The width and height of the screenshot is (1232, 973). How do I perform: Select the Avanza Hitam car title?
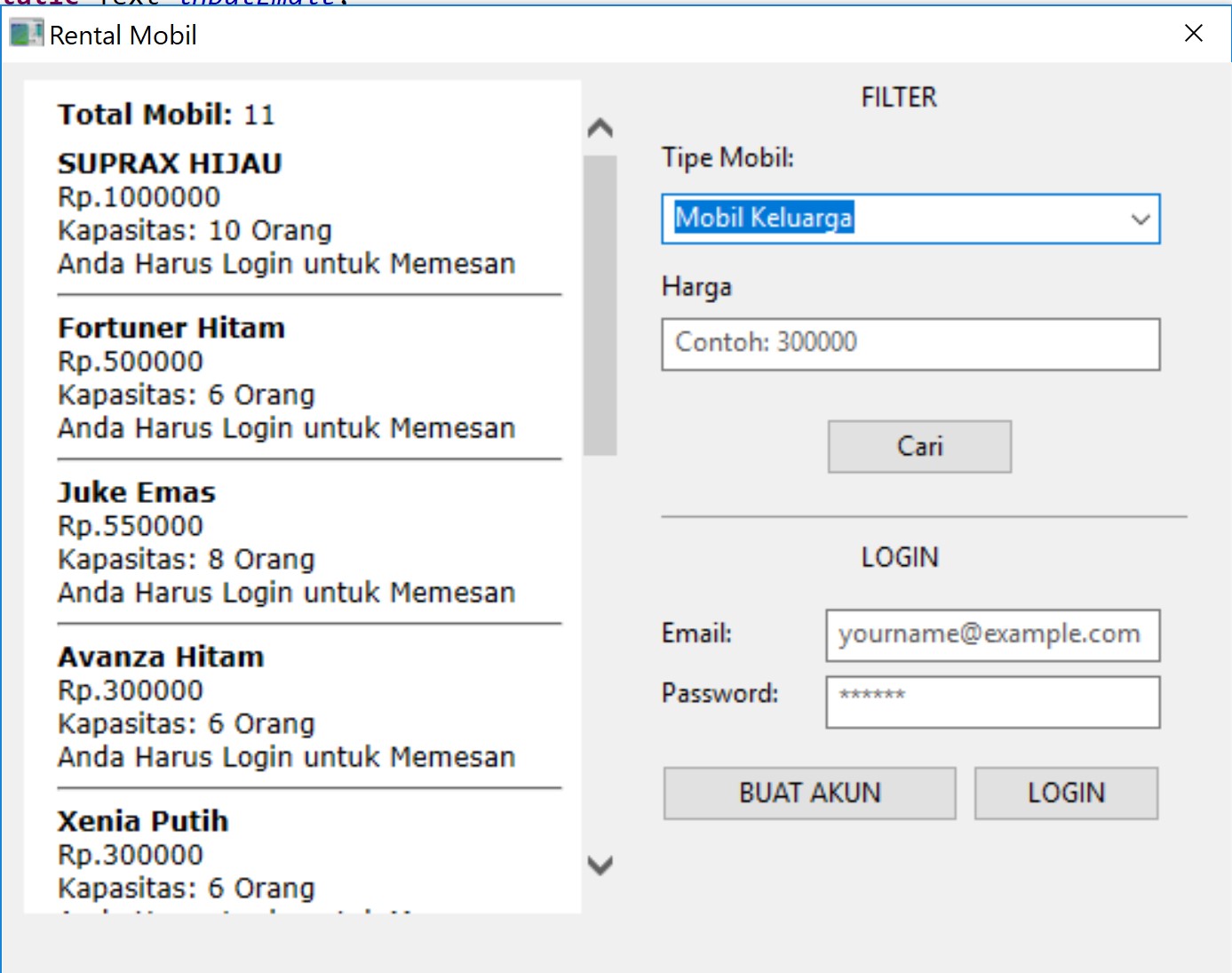(x=161, y=657)
